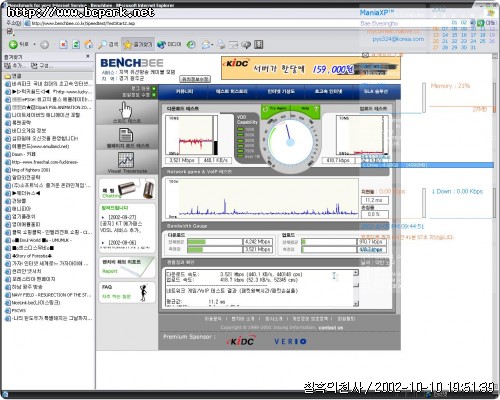Image resolution: width=500 pixels, height=400 pixels.
Task: Open the 2002-09-27 notice item
Action: tap(122, 223)
